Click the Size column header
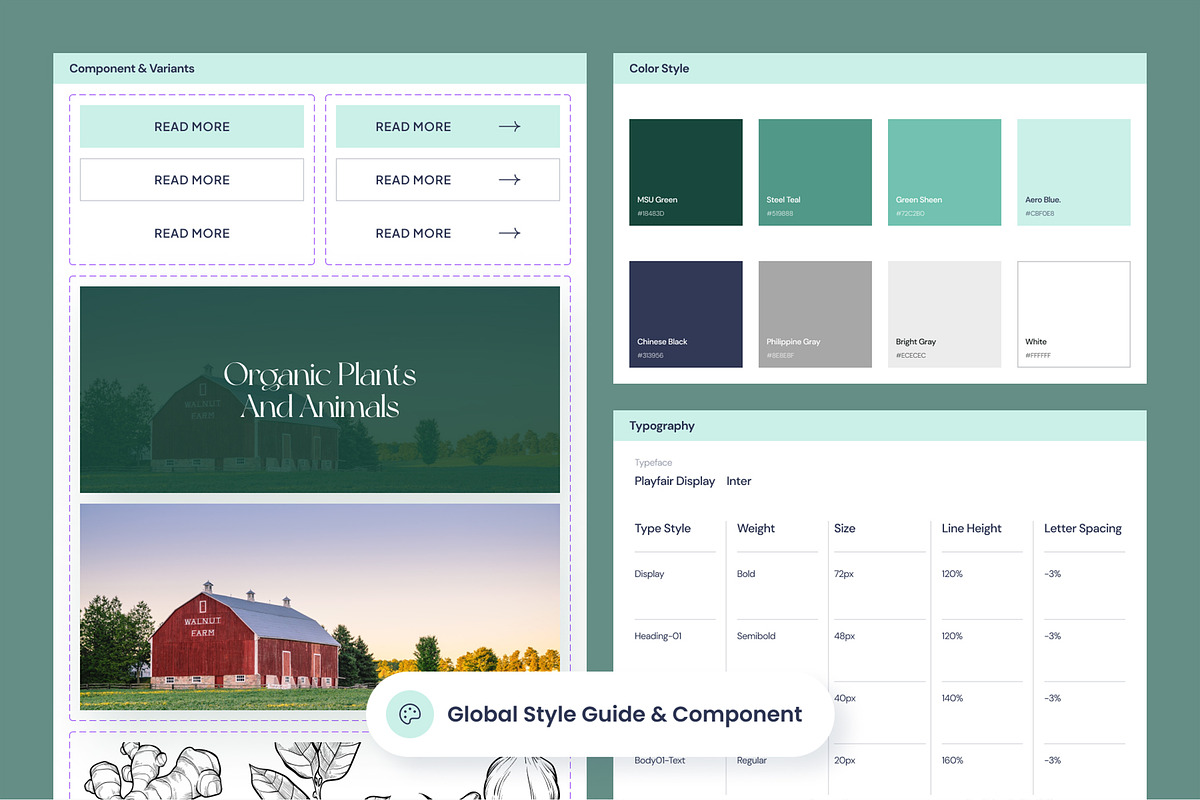Screen dimensions: 1200x800 point(845,528)
